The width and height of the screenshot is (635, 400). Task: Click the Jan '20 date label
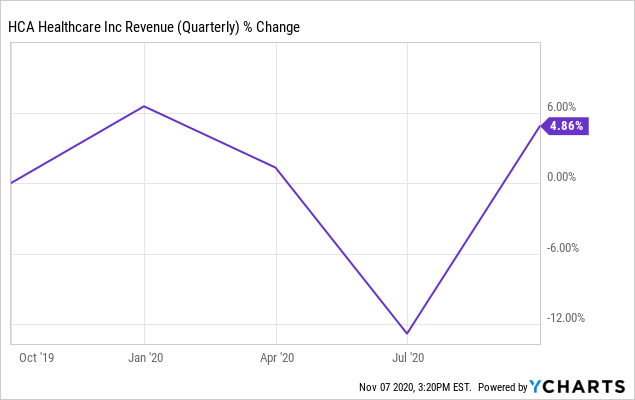pos(145,357)
